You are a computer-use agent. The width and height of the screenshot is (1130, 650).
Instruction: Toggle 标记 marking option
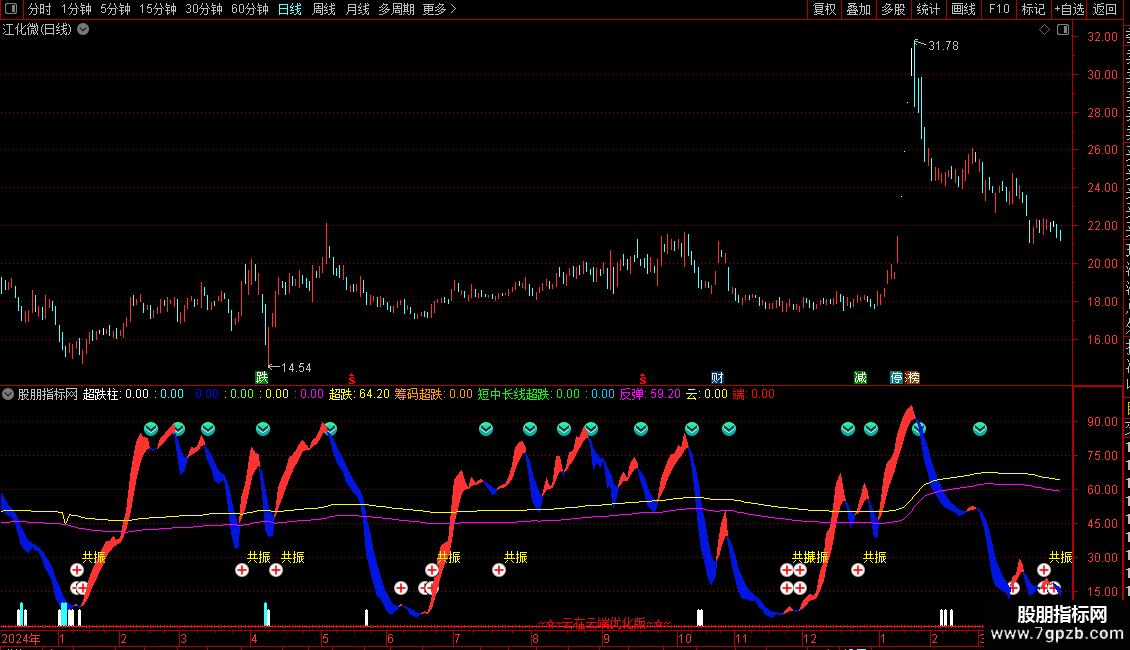point(1032,9)
